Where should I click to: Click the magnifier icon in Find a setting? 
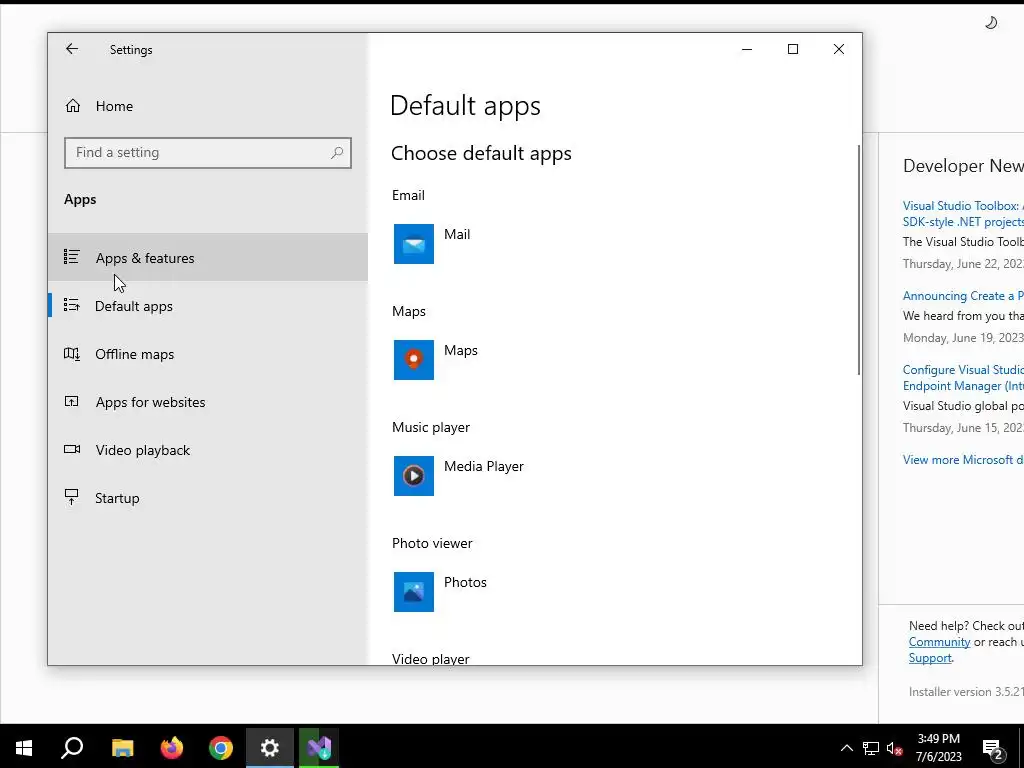337,153
